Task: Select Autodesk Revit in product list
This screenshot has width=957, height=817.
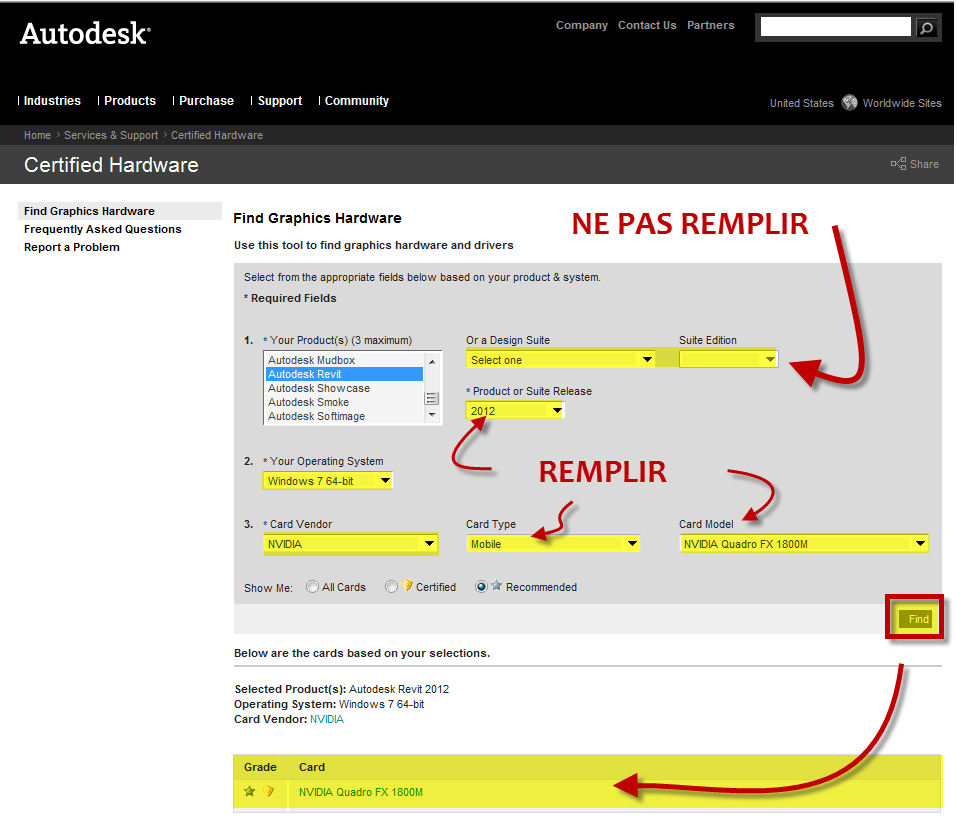Action: pos(344,374)
